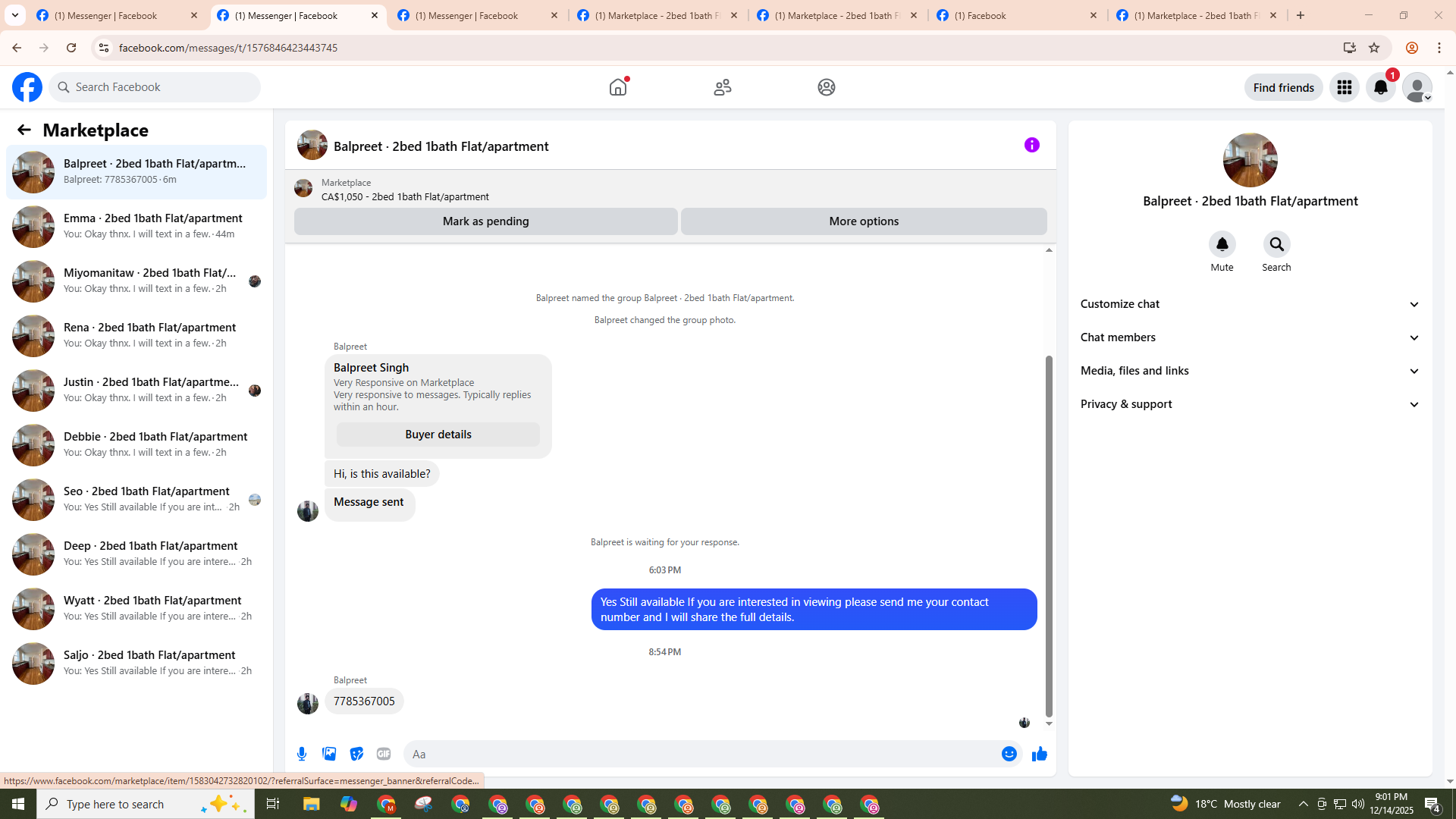
Task: Open the GIF picker
Action: [384, 754]
